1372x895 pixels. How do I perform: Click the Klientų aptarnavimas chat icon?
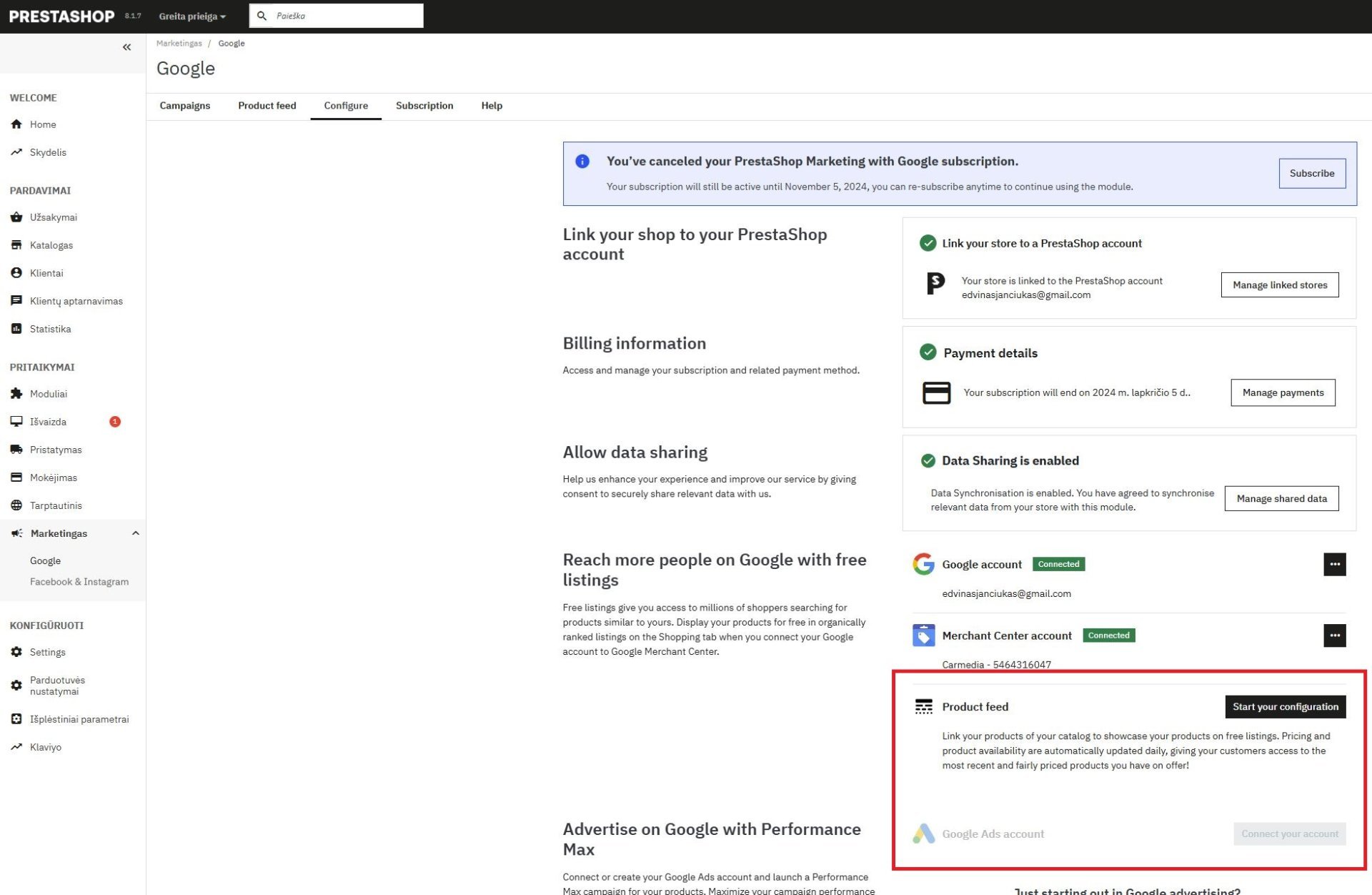(x=16, y=301)
